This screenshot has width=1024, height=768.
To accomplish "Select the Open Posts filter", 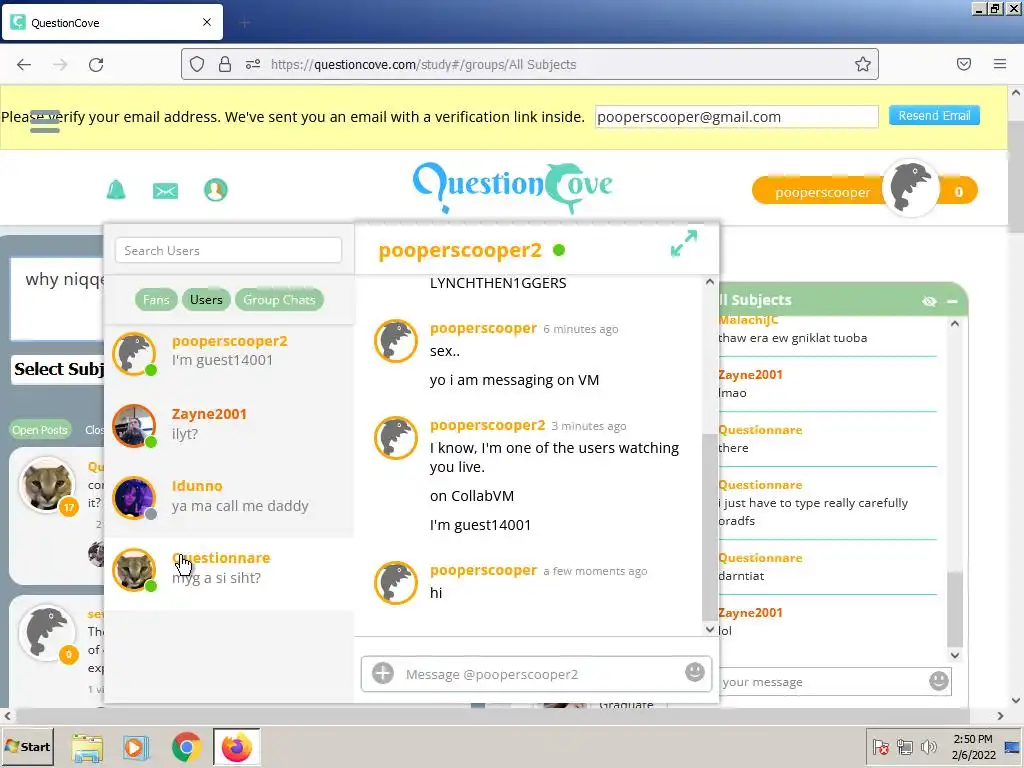I will tap(40, 430).
